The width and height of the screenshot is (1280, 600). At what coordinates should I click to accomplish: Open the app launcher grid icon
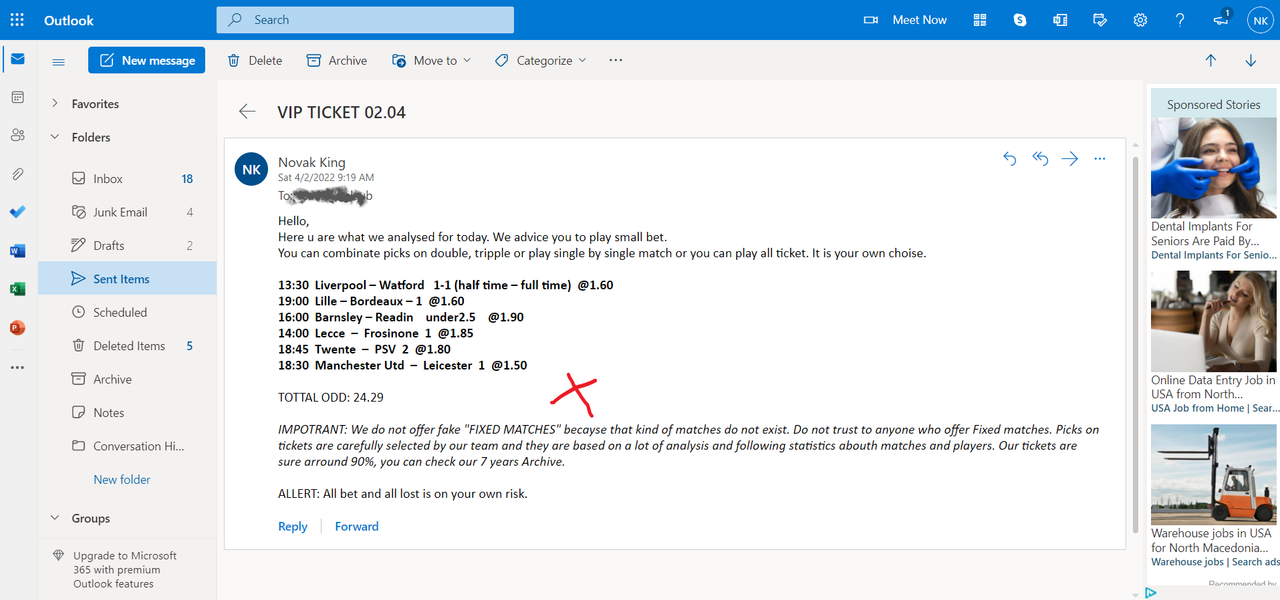coord(17,20)
